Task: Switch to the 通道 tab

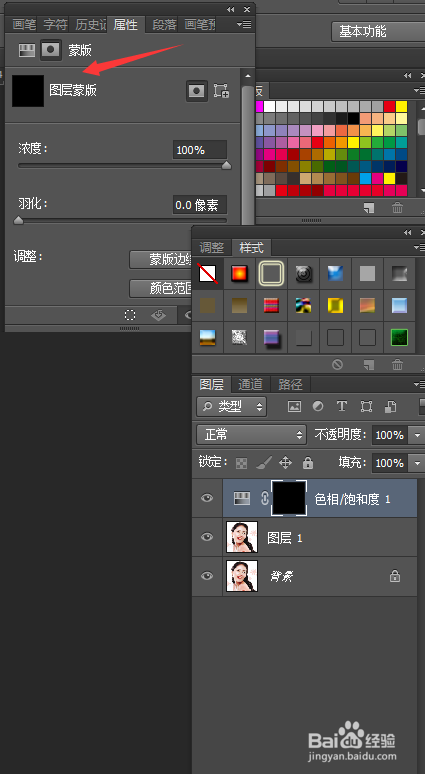Action: pyautogui.click(x=250, y=384)
